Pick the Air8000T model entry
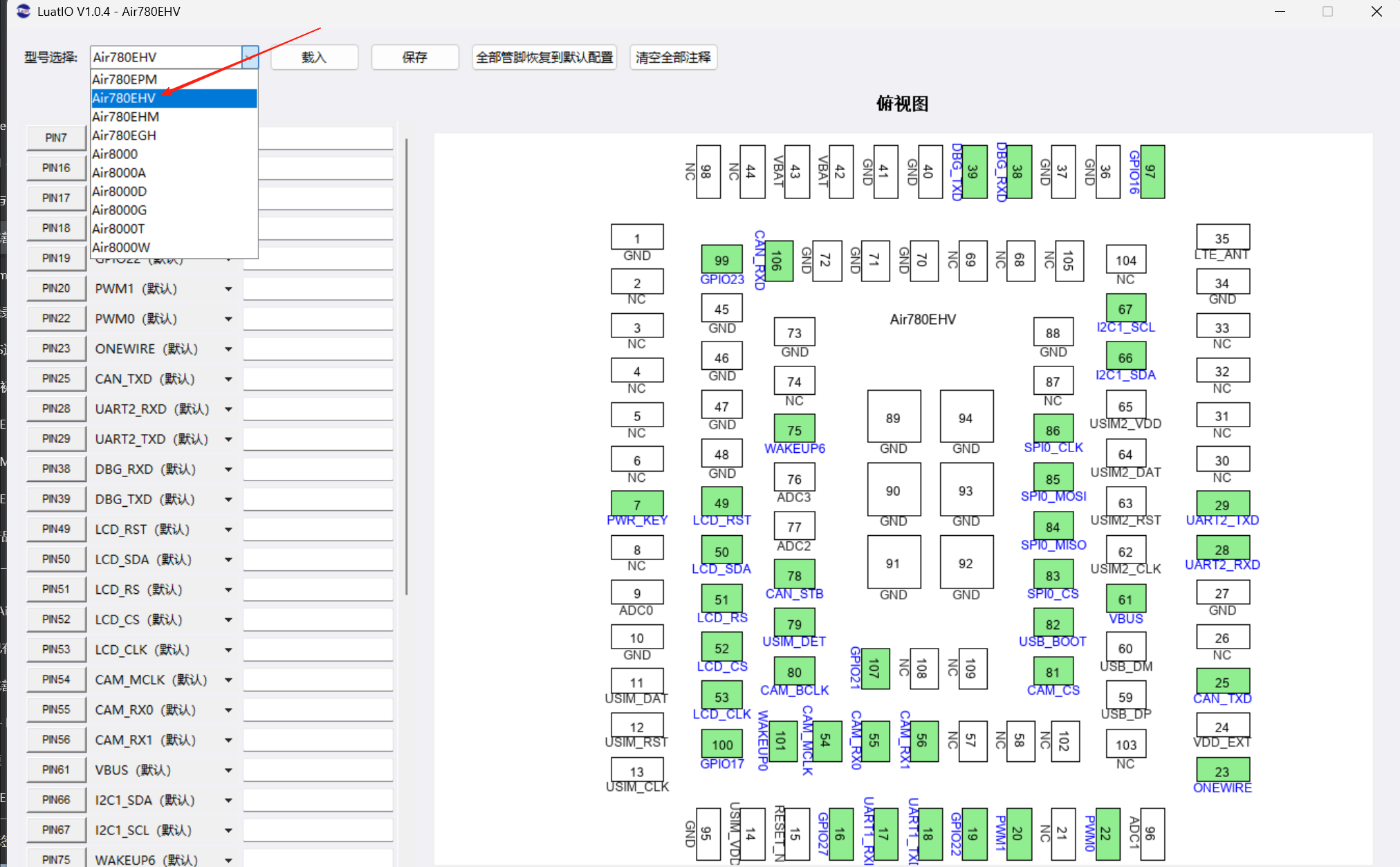 (174, 229)
